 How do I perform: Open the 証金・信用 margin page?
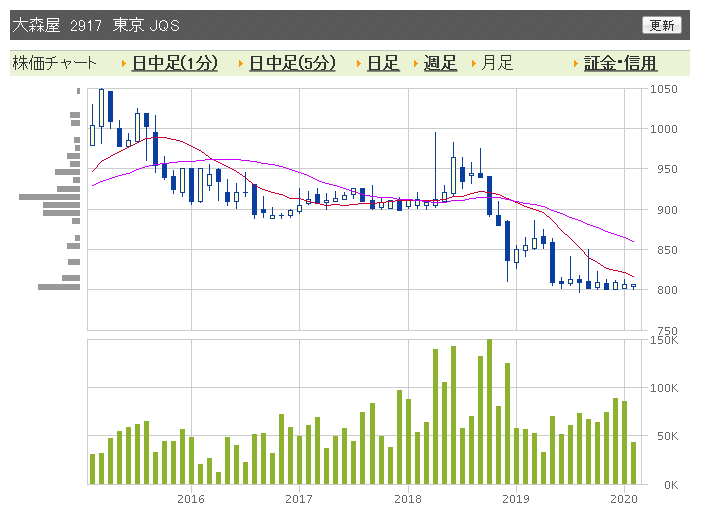620,63
